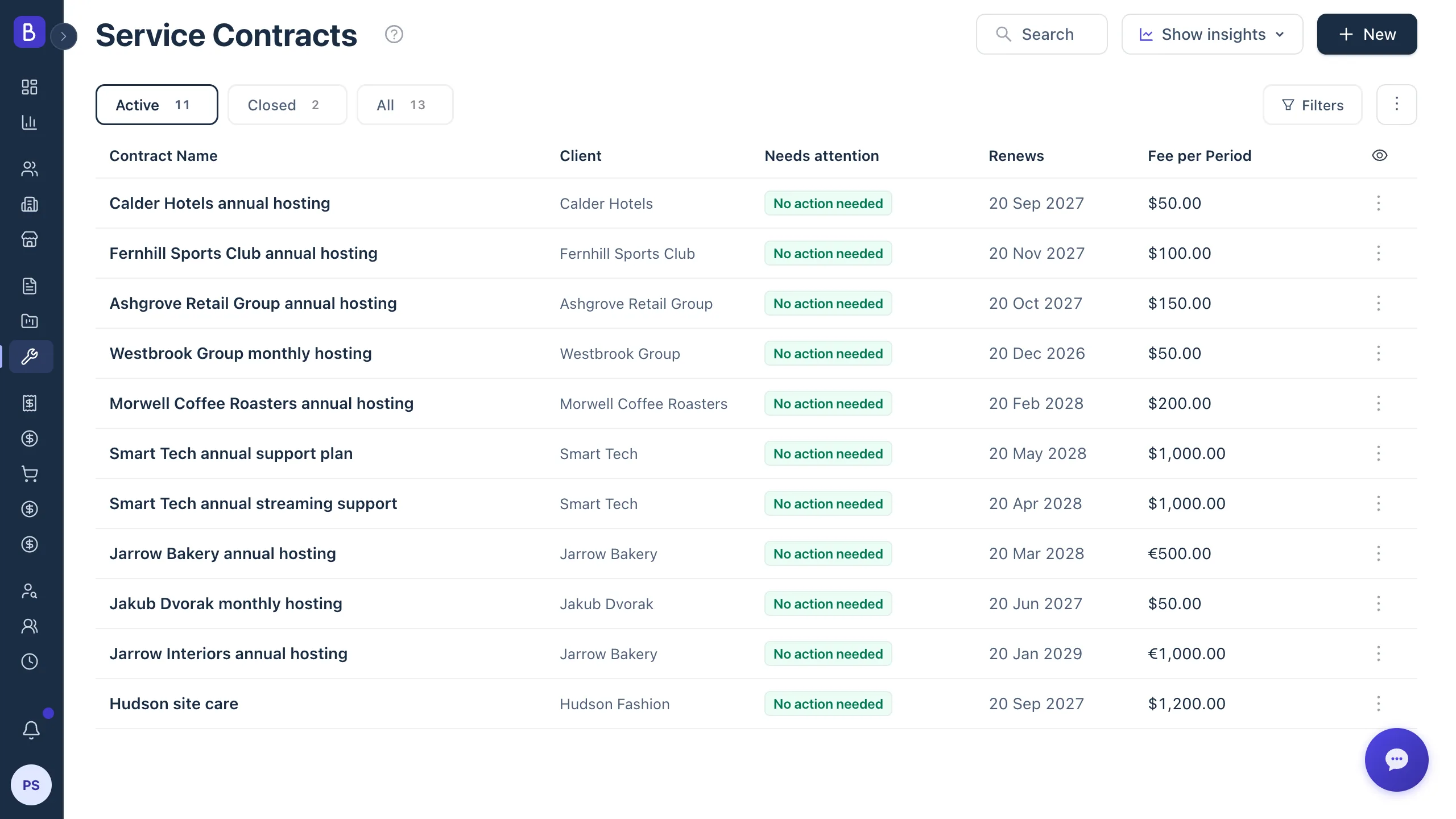The width and height of the screenshot is (1456, 819).
Task: Open Ashgrove Retail Group annual hosting contract
Action: [253, 303]
